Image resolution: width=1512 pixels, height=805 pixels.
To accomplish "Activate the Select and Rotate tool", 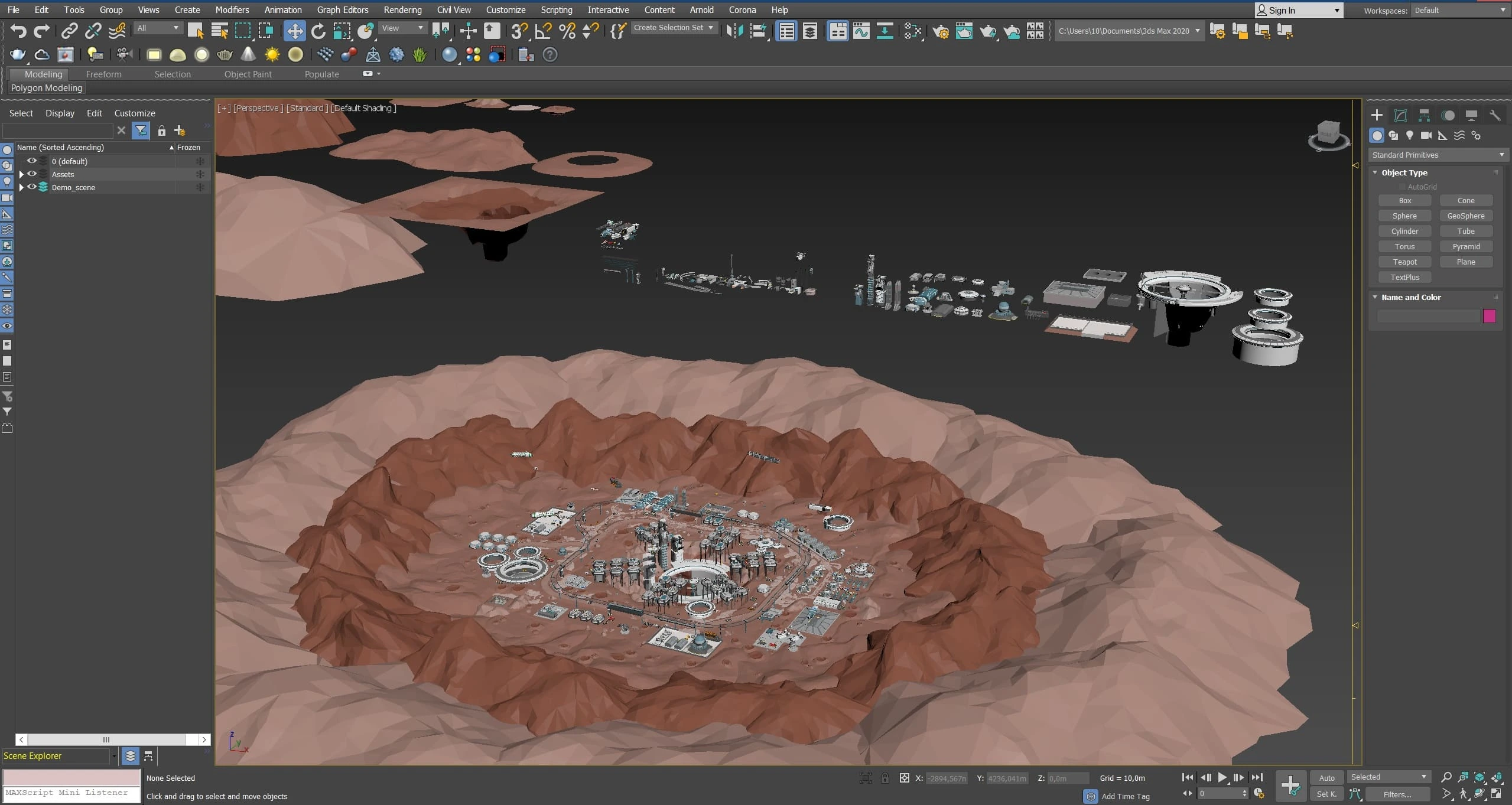I will (318, 31).
